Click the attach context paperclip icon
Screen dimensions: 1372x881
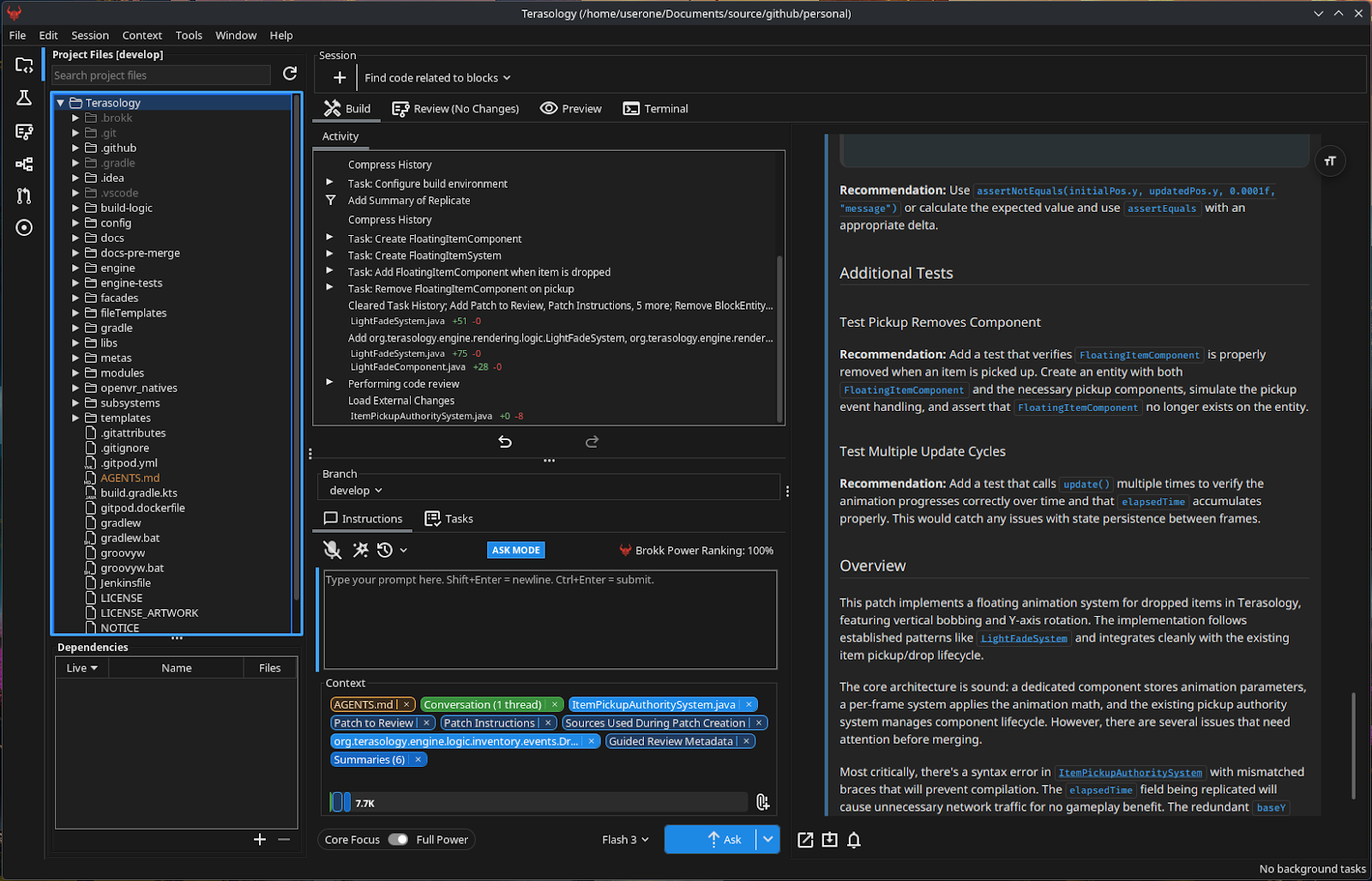[762, 802]
